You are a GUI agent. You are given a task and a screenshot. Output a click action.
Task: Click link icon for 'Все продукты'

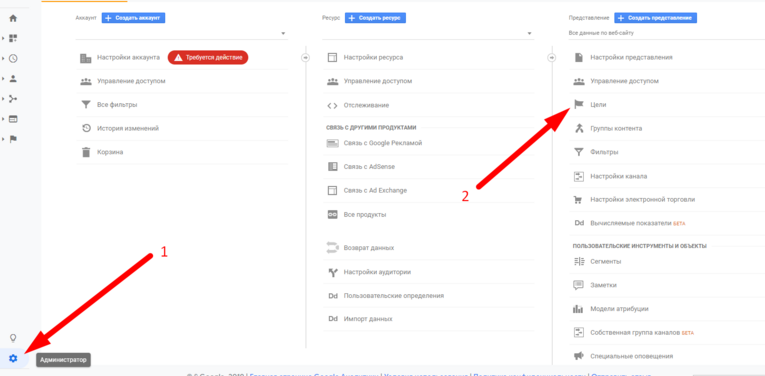tap(332, 215)
